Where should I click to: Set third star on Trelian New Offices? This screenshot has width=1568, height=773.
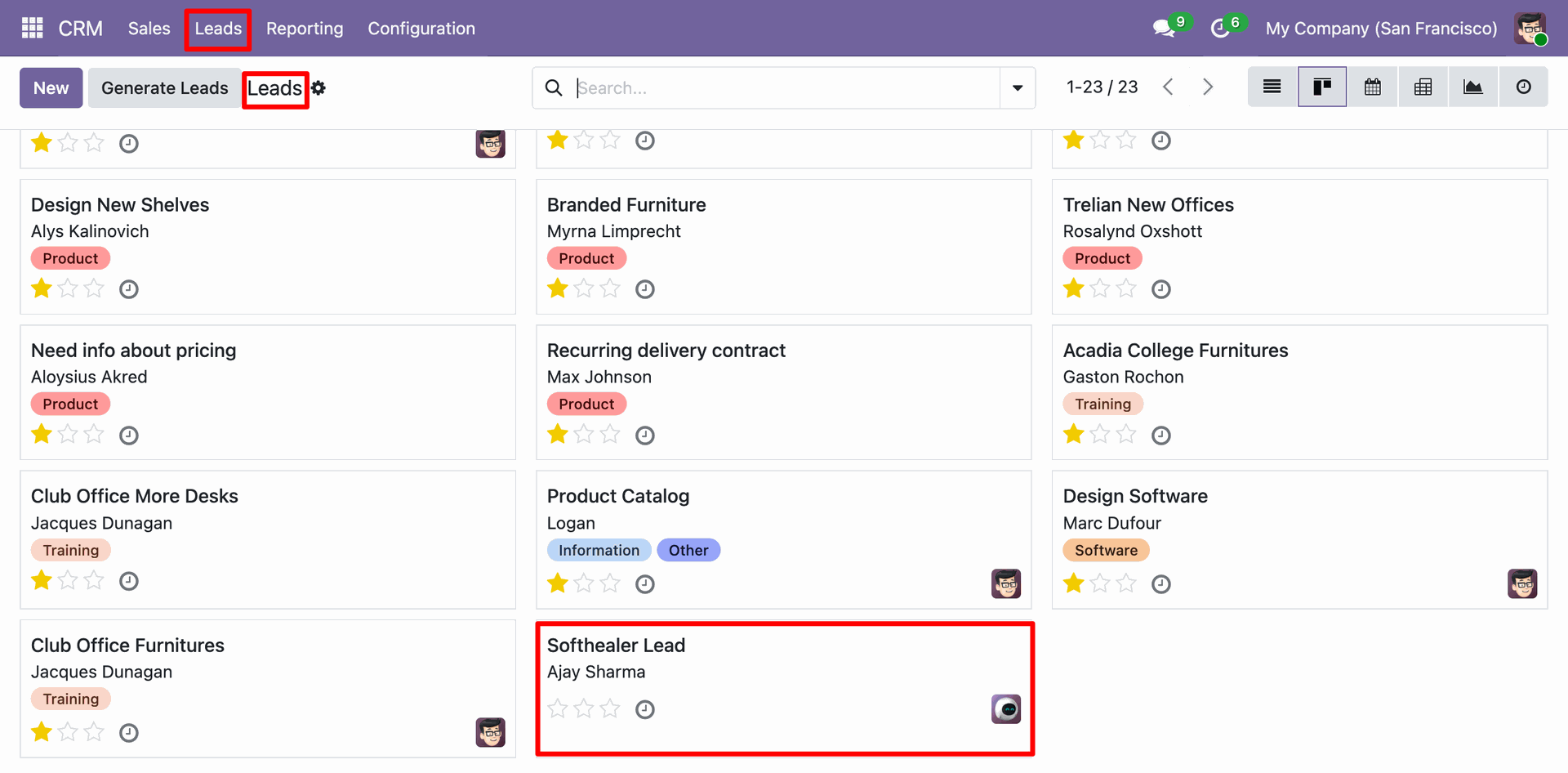1126,288
